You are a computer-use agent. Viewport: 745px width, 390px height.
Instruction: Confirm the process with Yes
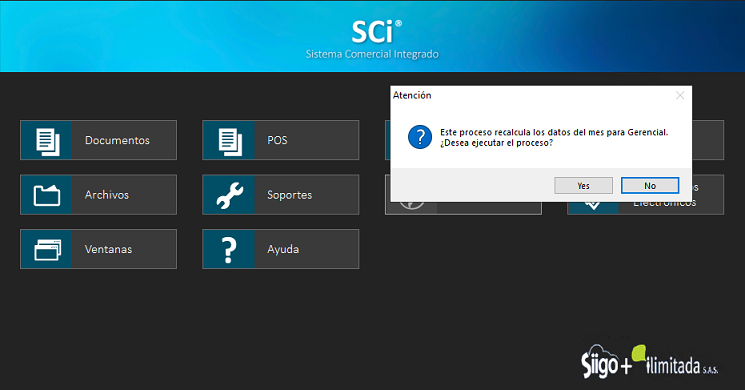pos(583,186)
